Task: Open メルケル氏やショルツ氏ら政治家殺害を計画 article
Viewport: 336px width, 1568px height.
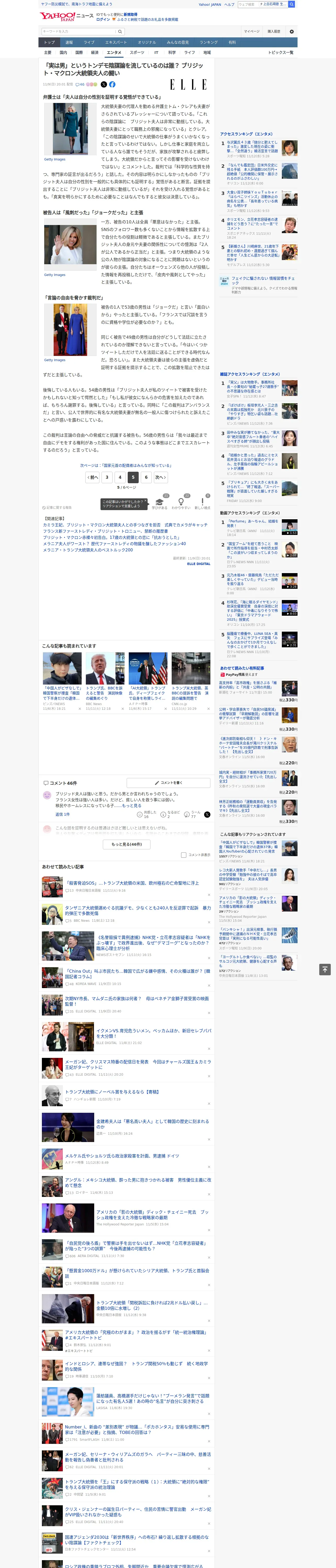Action: 122,1156
